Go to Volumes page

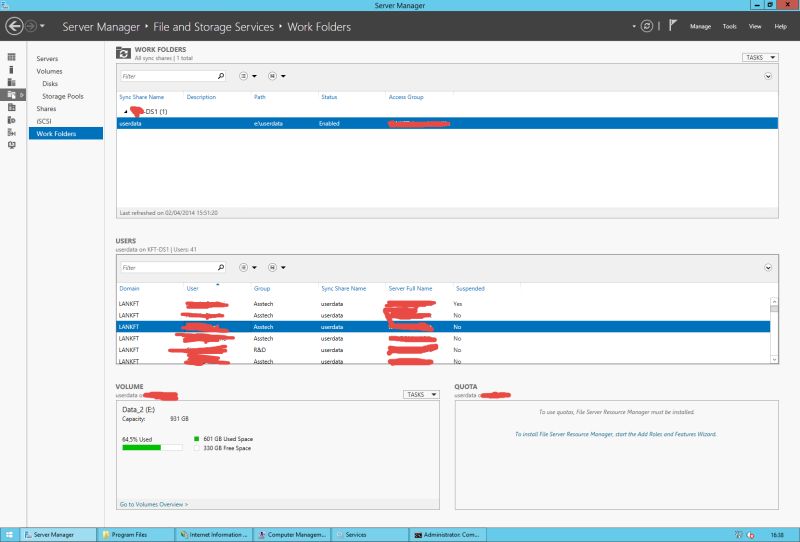(x=49, y=71)
